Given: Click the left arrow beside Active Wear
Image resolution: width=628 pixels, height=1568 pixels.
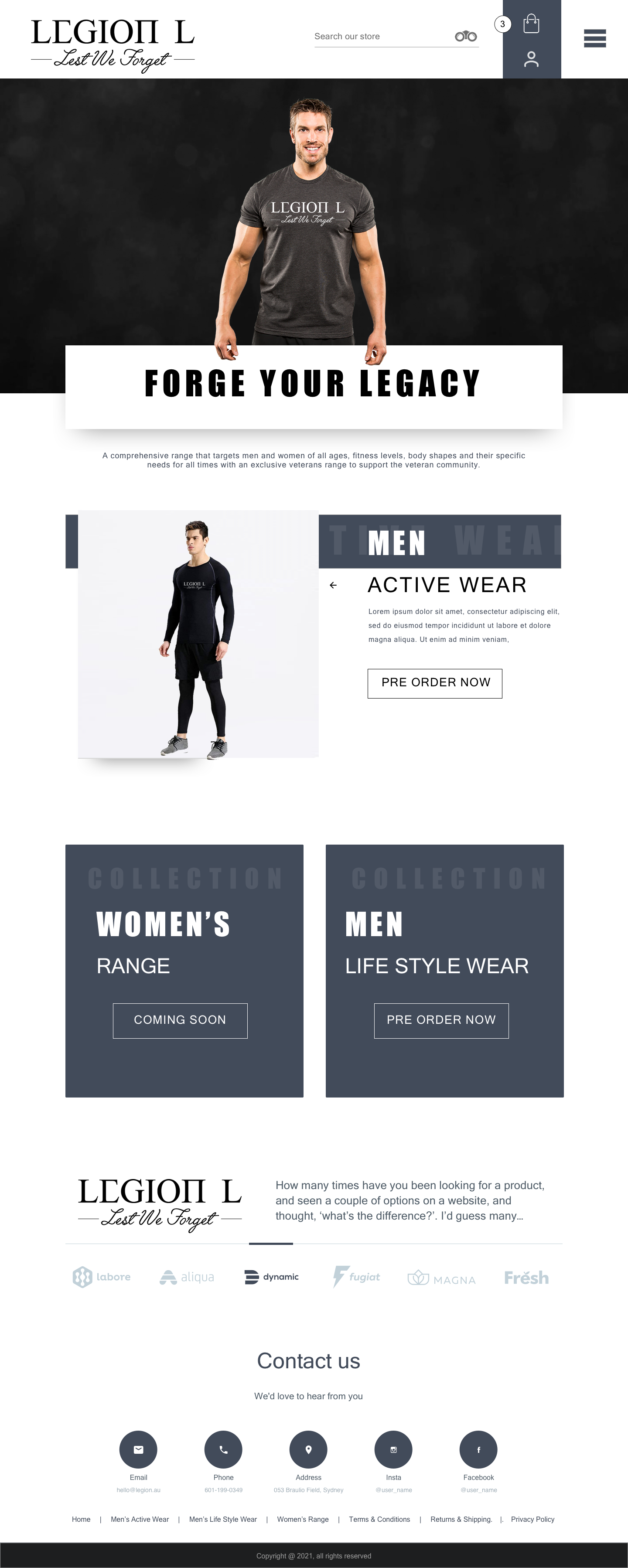Looking at the screenshot, I should click(333, 585).
